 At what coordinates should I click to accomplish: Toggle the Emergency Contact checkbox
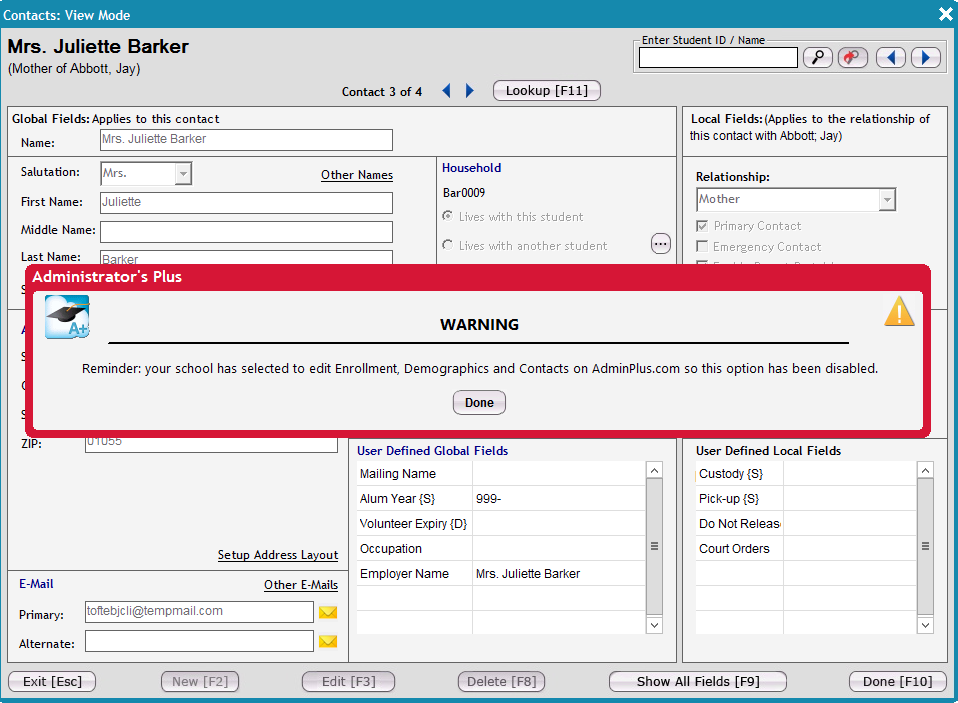tap(702, 246)
